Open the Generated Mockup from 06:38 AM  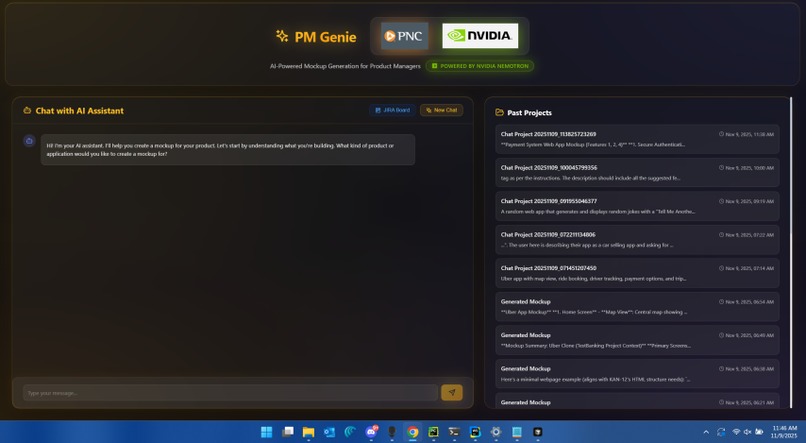637,373
